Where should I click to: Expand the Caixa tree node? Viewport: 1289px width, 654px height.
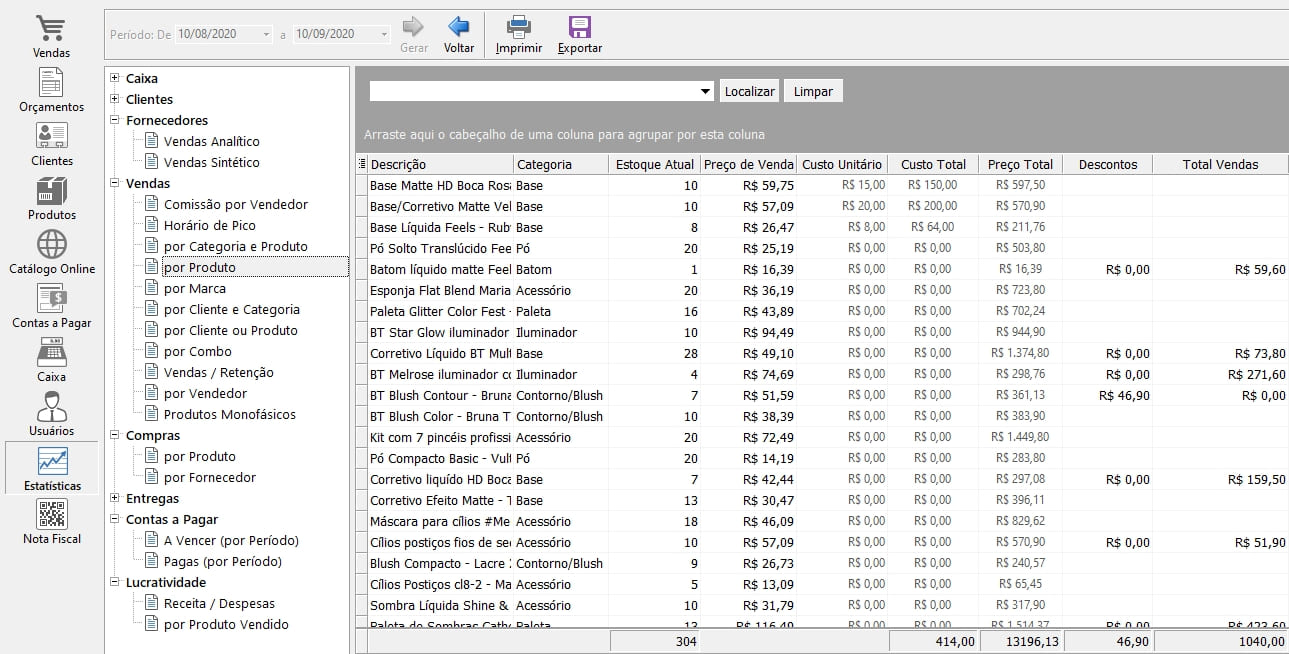tap(115, 78)
